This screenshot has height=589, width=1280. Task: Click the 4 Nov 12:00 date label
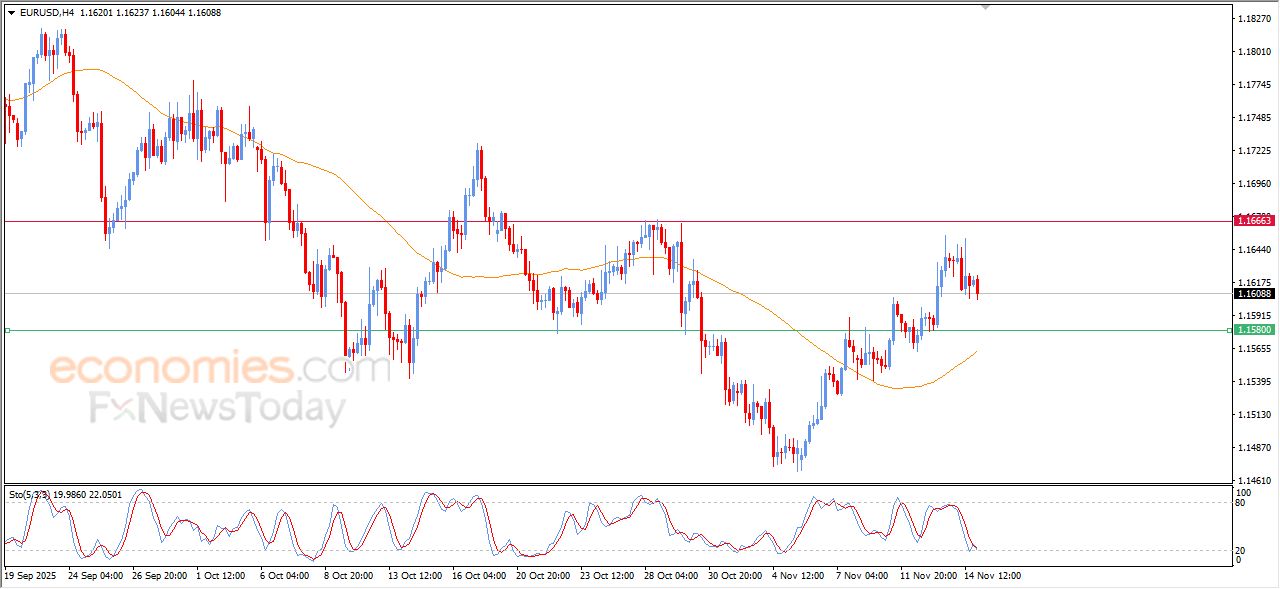pos(798,576)
